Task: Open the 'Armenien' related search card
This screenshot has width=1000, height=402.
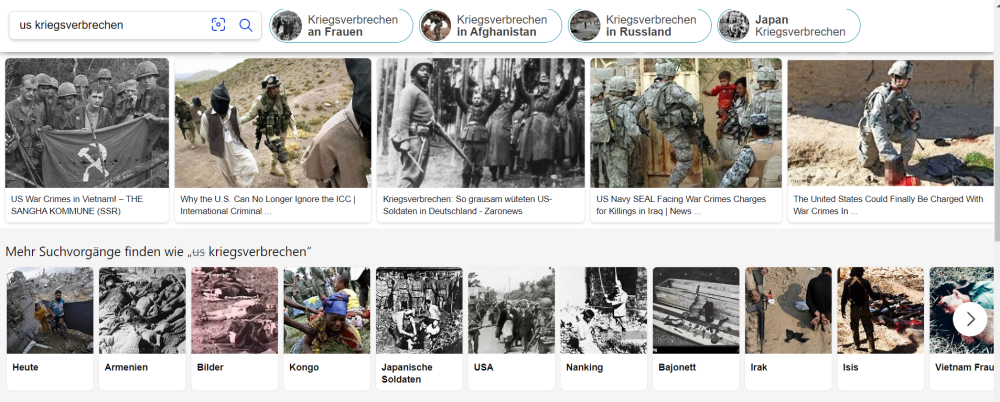Action: 142,329
